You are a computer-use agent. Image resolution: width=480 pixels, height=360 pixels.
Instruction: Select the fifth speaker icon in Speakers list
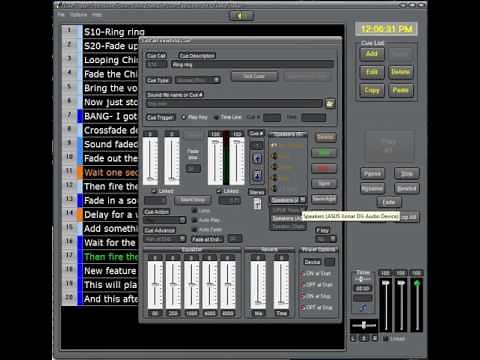[274, 188]
